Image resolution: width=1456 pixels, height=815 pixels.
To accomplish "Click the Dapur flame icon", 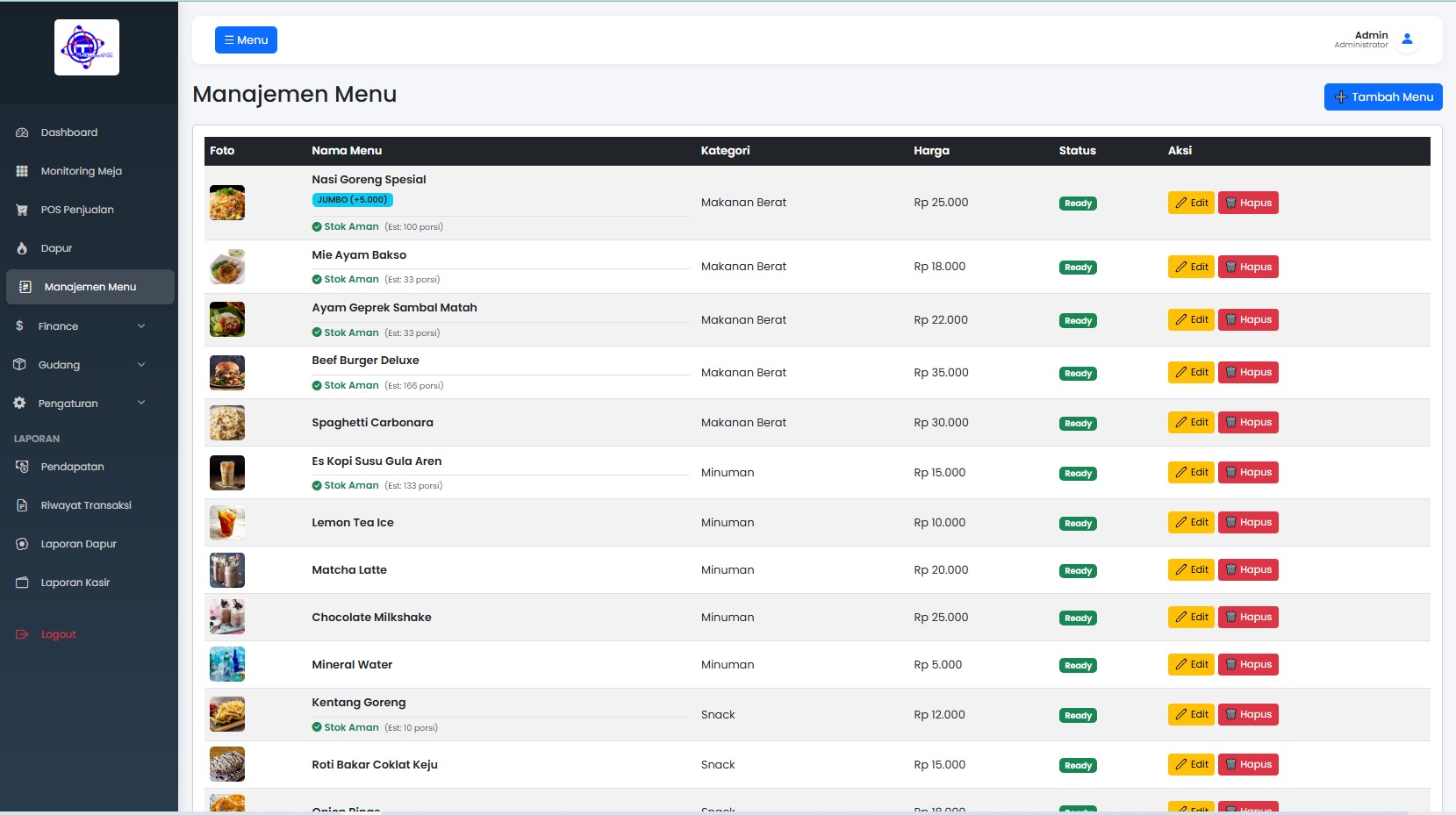I will point(22,248).
